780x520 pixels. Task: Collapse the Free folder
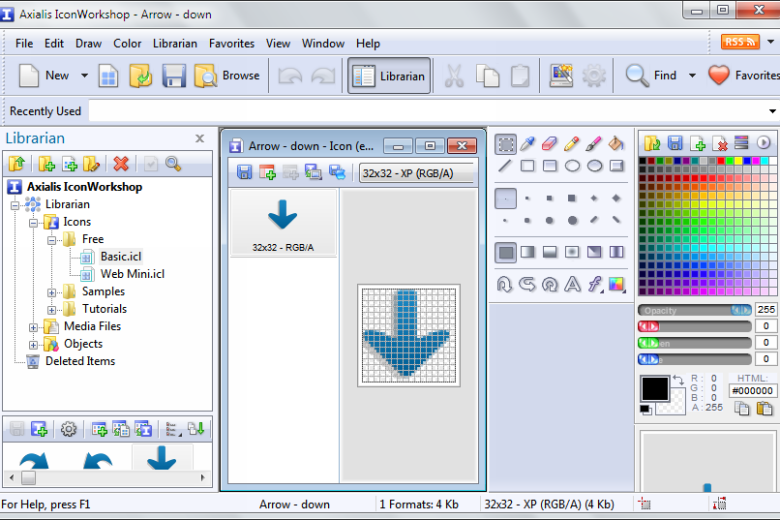[51, 240]
